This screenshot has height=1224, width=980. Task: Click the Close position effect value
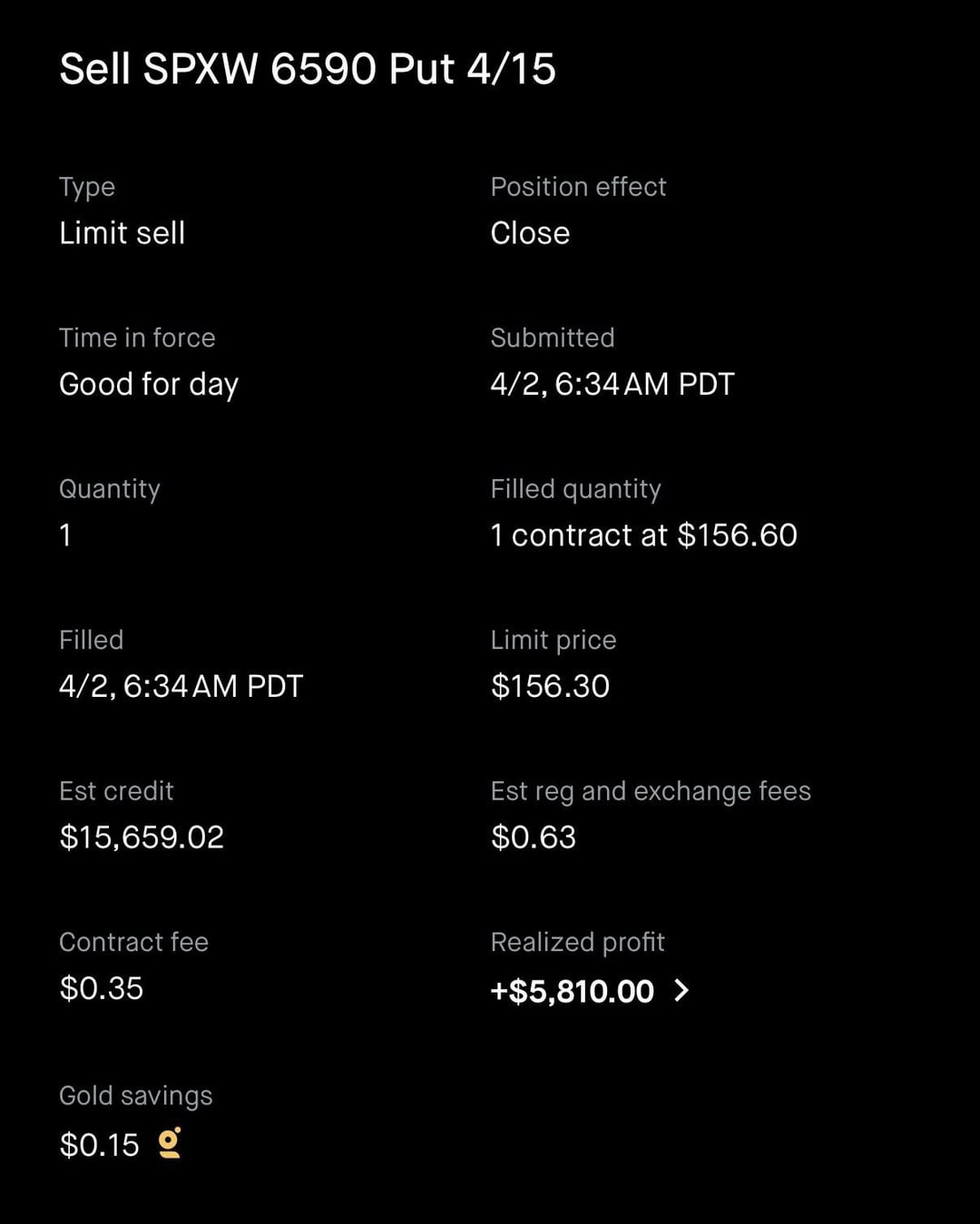click(530, 233)
